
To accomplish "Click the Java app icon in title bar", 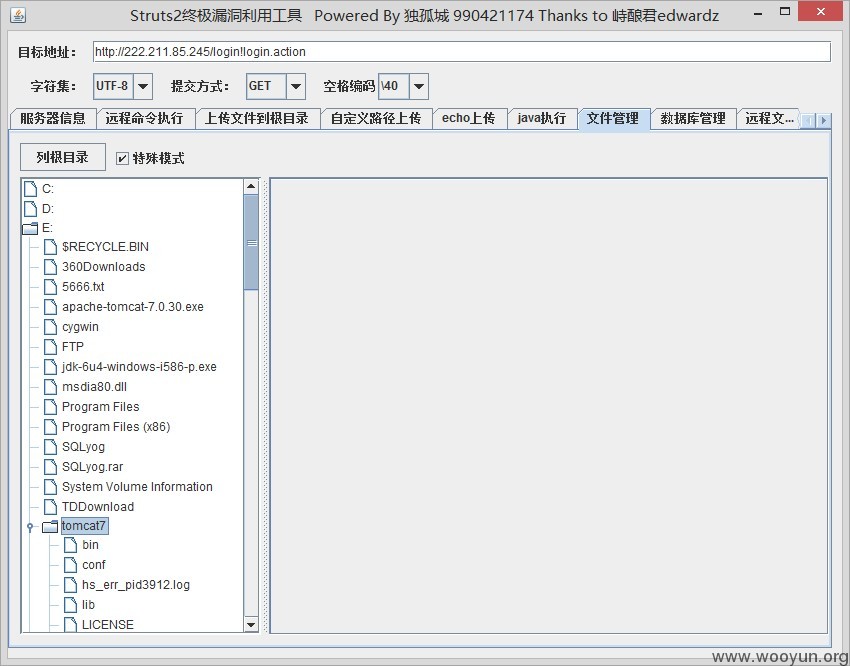I will point(18,15).
